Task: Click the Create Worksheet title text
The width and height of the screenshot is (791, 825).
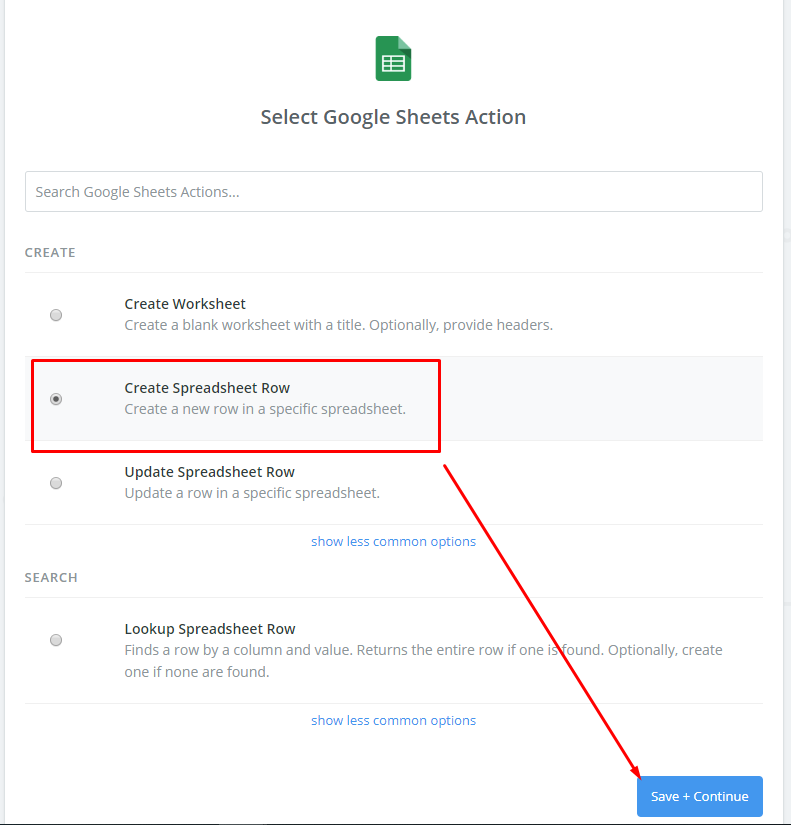Action: [x=185, y=304]
